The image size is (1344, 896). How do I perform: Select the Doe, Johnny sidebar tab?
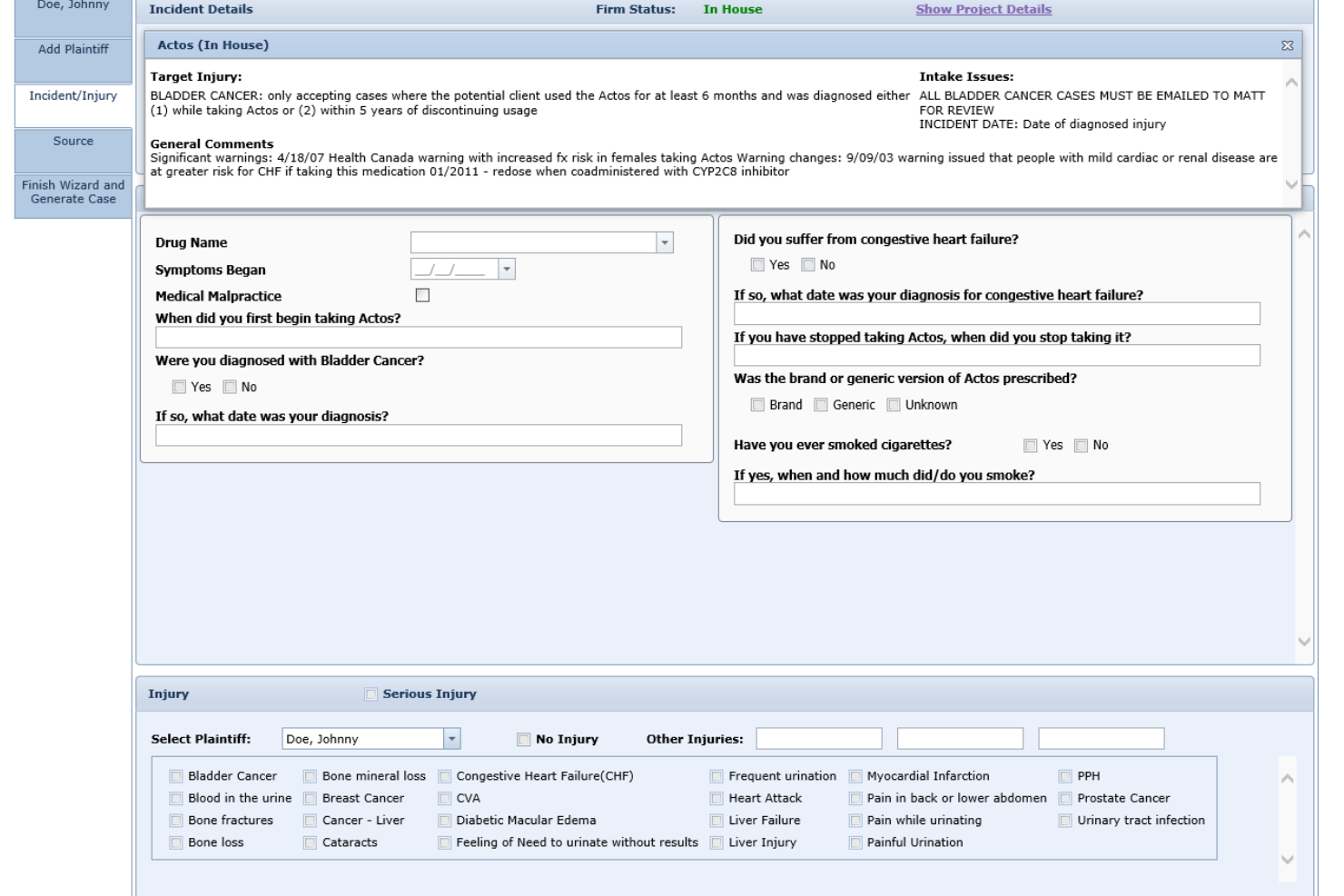[74, 16]
